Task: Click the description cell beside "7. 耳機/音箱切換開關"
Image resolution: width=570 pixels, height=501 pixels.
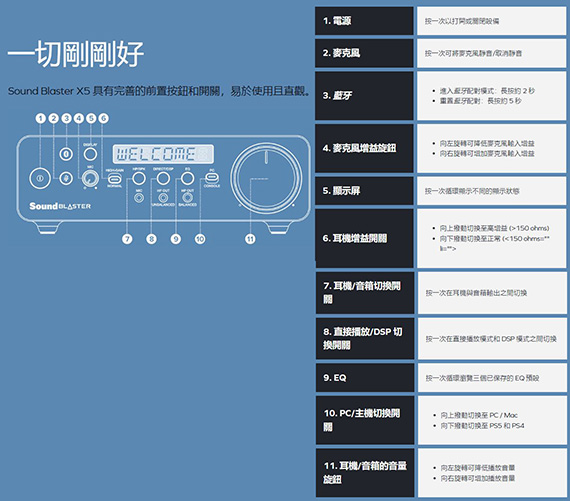Action: point(492,293)
